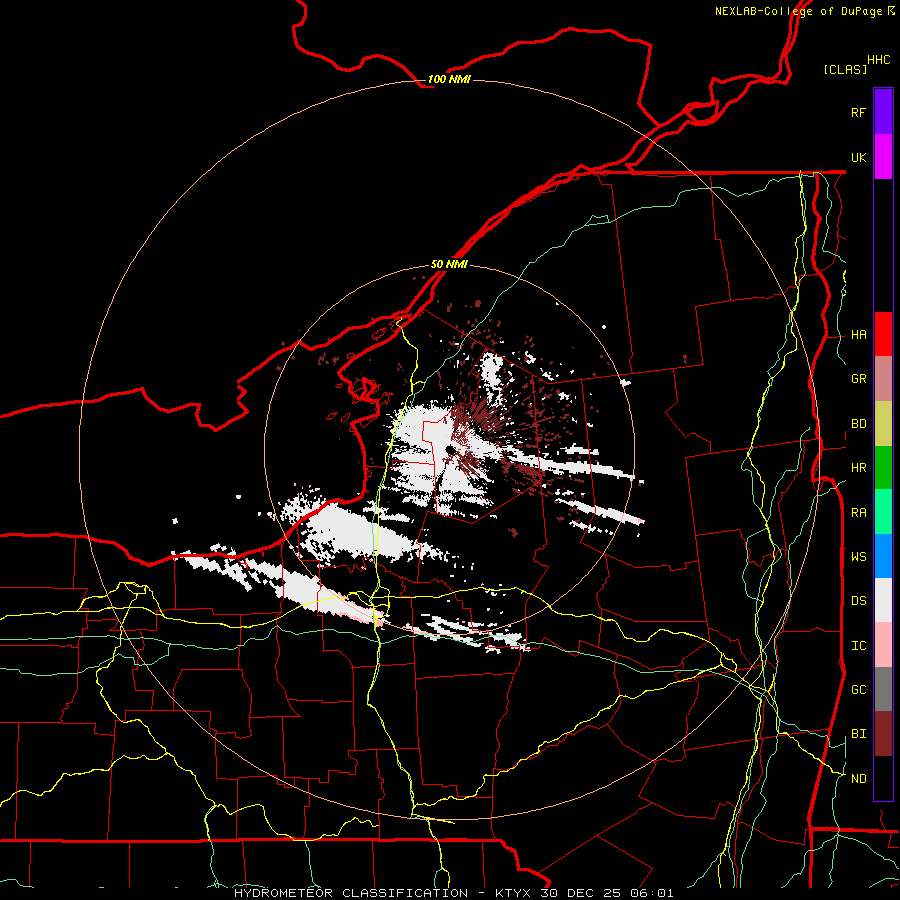Click the BI dark red legend swatch
The width and height of the screenshot is (900, 900).
click(x=883, y=734)
